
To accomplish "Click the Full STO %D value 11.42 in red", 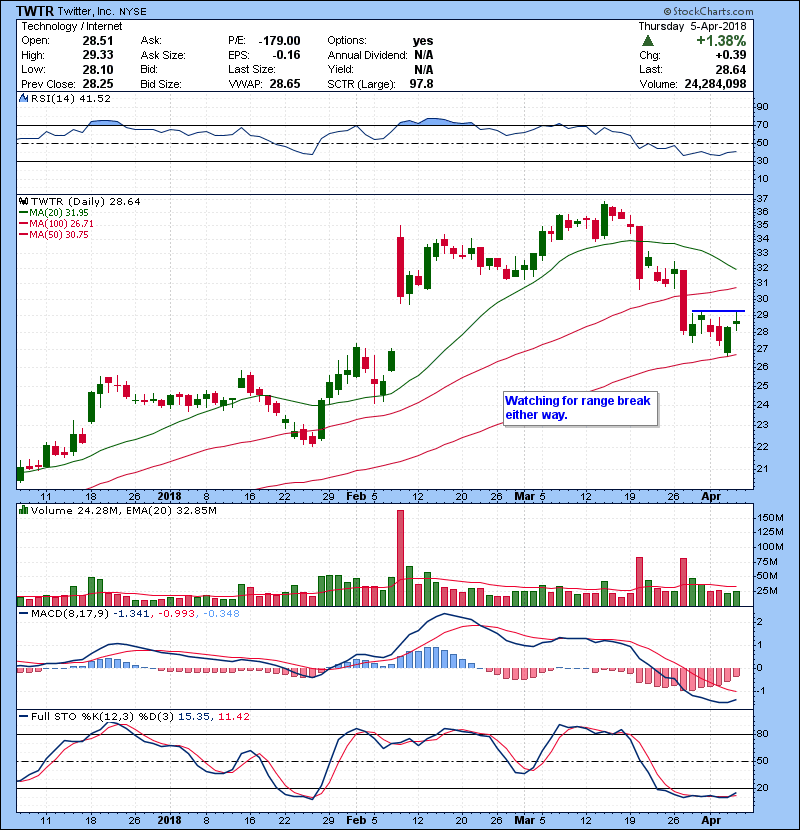I will pyautogui.click(x=233, y=717).
